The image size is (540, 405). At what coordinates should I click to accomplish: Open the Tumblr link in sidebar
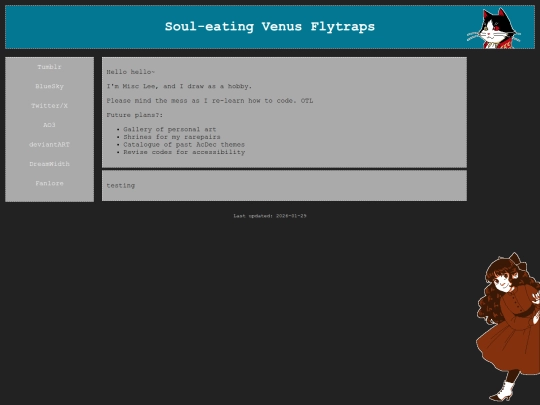[x=49, y=67]
